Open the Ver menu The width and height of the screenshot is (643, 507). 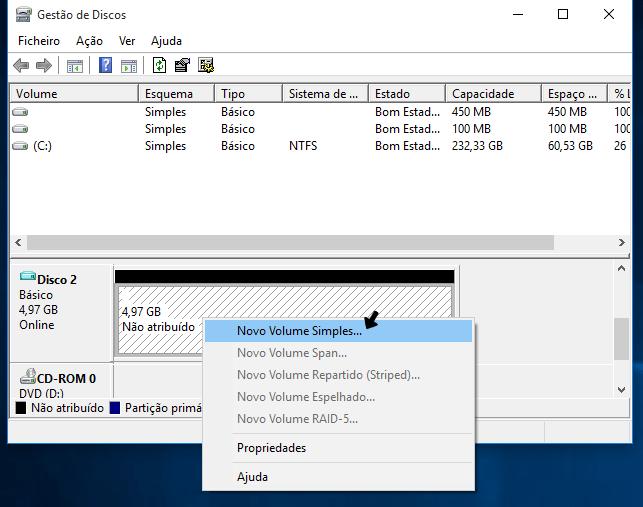point(127,41)
